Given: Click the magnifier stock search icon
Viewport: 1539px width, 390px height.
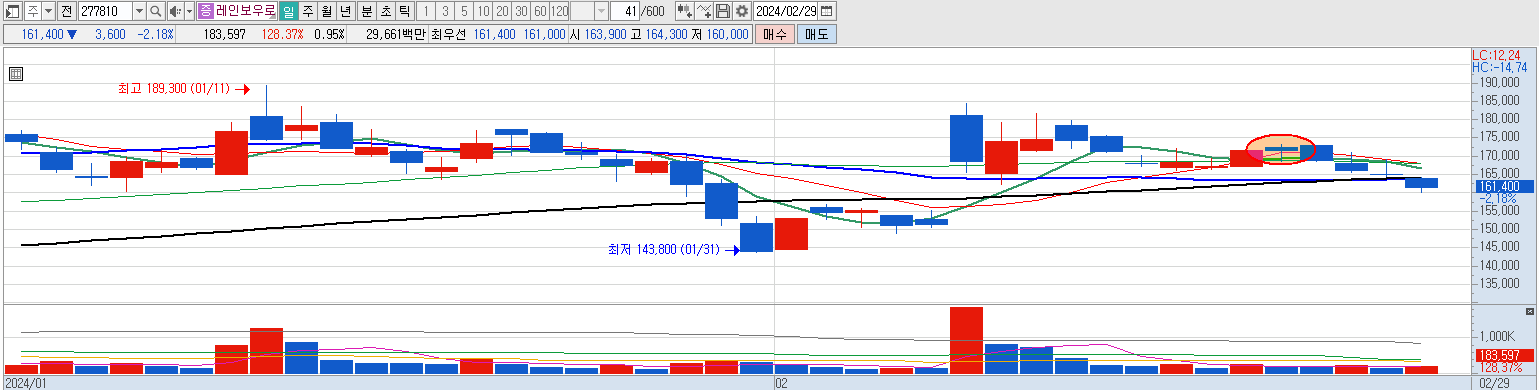Looking at the screenshot, I should click(x=157, y=11).
